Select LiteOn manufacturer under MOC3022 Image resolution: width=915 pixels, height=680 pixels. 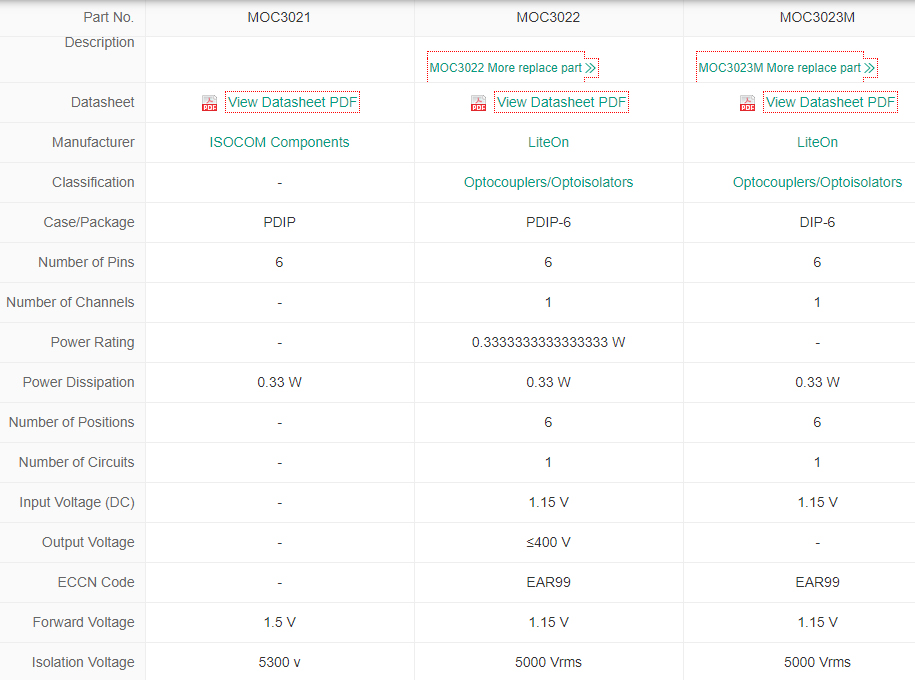click(548, 142)
